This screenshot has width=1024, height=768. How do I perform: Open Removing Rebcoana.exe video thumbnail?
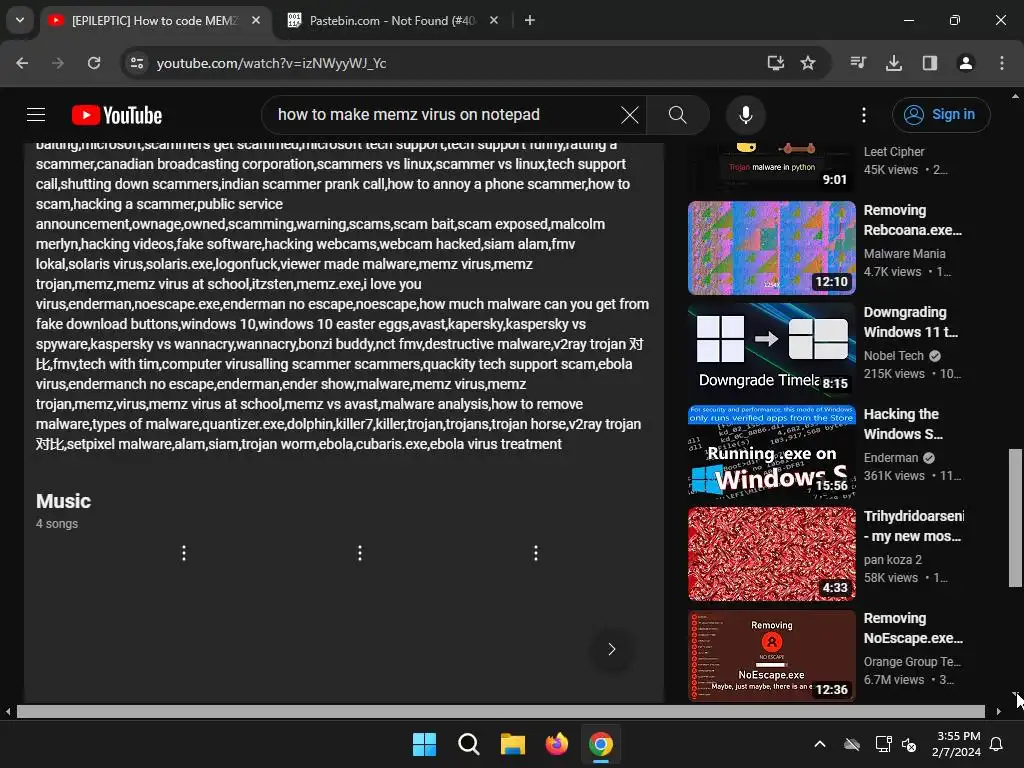tap(771, 248)
